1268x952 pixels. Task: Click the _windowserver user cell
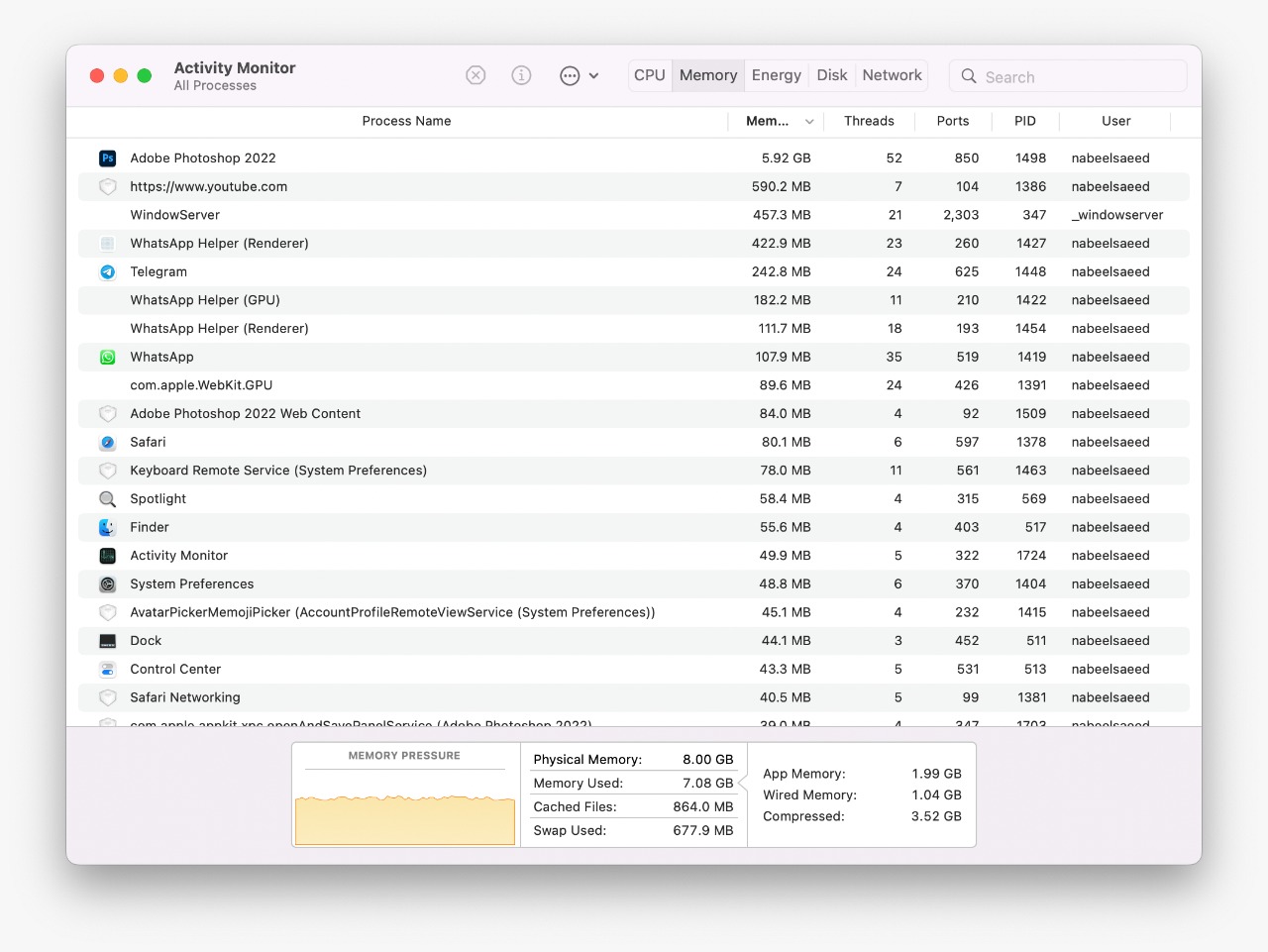pos(1117,215)
